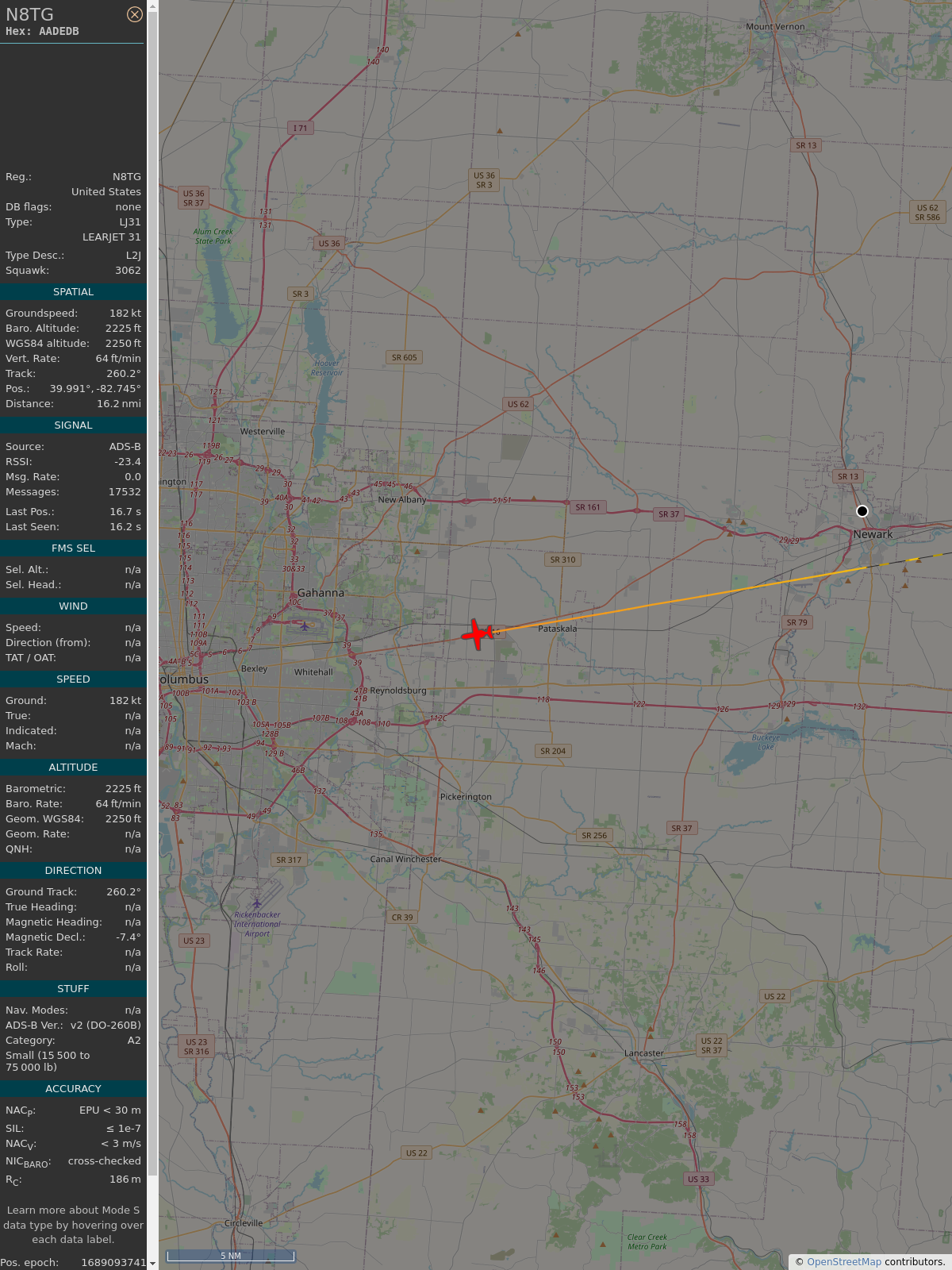Click the 5 NM scale bar
Image resolution: width=952 pixels, height=1270 pixels.
click(x=230, y=1256)
